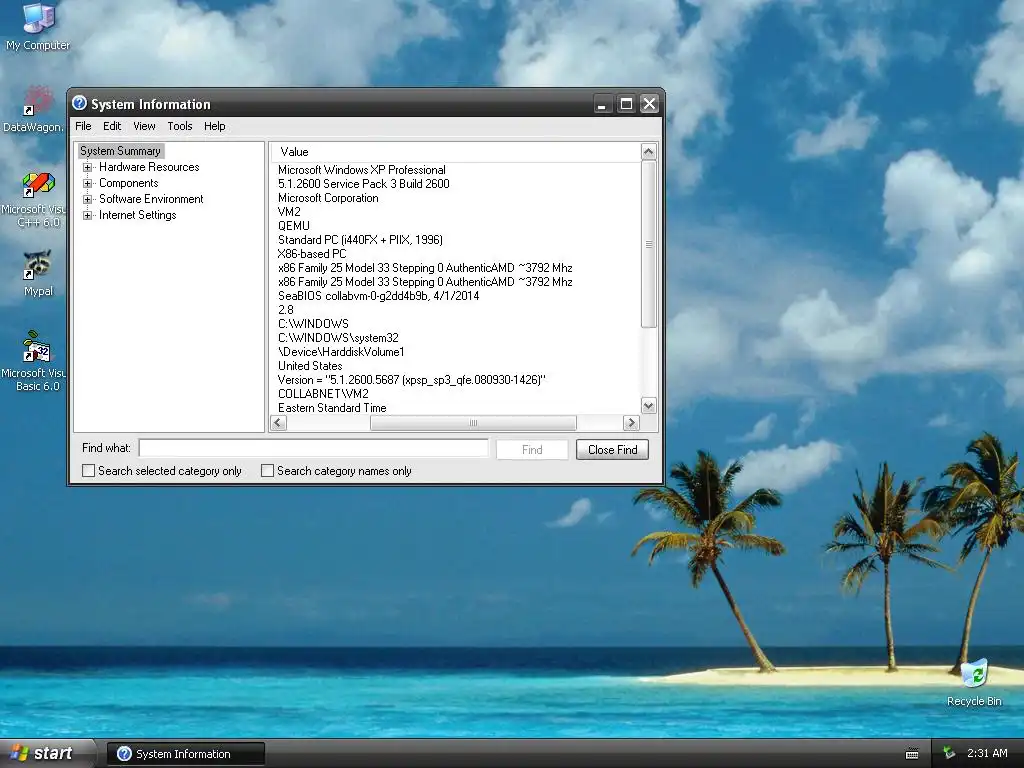The width and height of the screenshot is (1024, 768).
Task: Click System Information taskbar button
Action: 185,754
